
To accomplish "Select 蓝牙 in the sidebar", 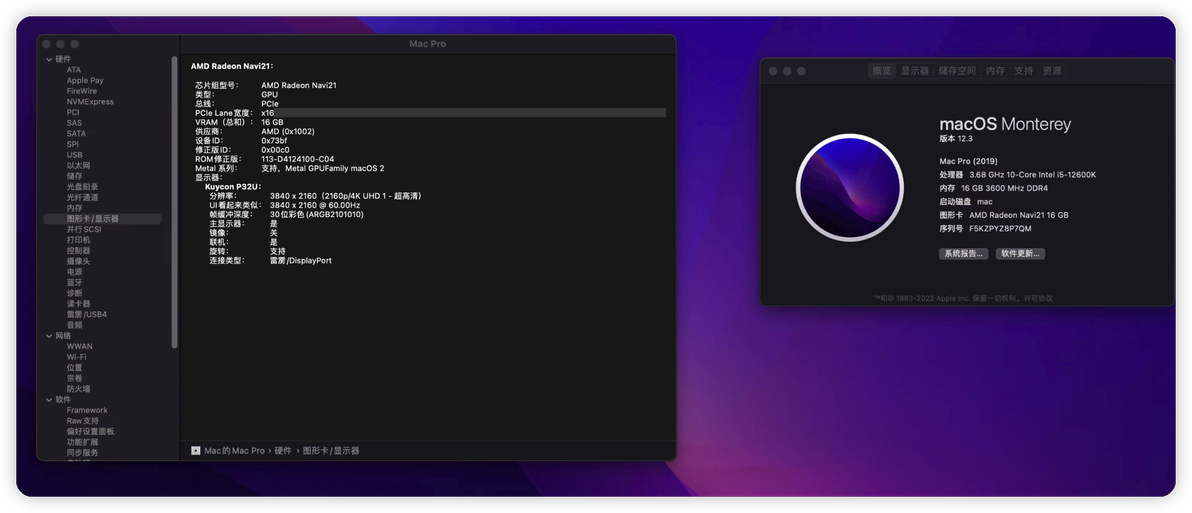I will [x=74, y=283].
